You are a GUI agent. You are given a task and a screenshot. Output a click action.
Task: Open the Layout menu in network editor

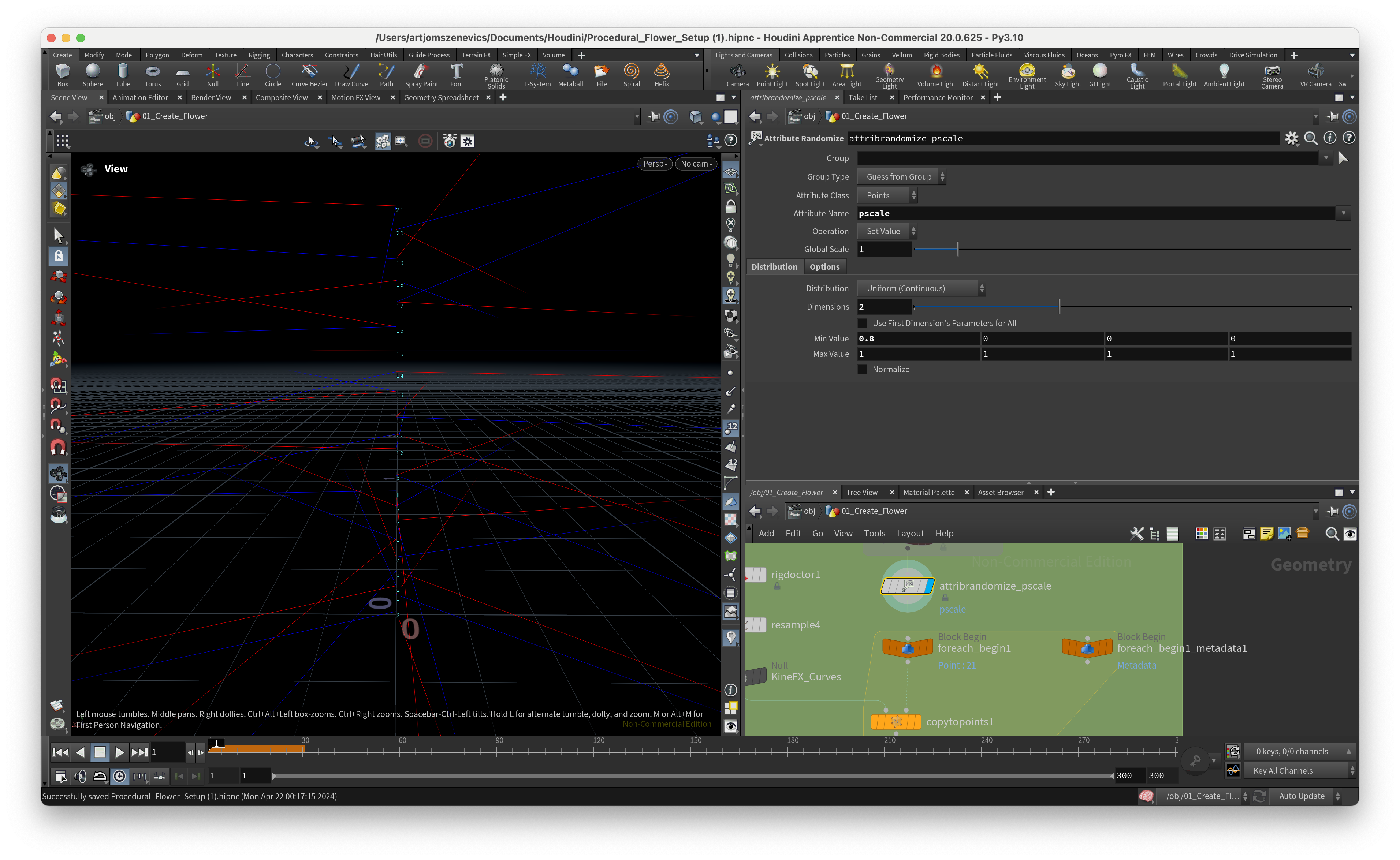910,533
